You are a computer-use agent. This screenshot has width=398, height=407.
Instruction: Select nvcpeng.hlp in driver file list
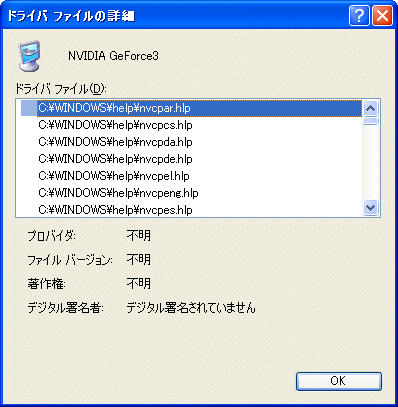click(118, 193)
